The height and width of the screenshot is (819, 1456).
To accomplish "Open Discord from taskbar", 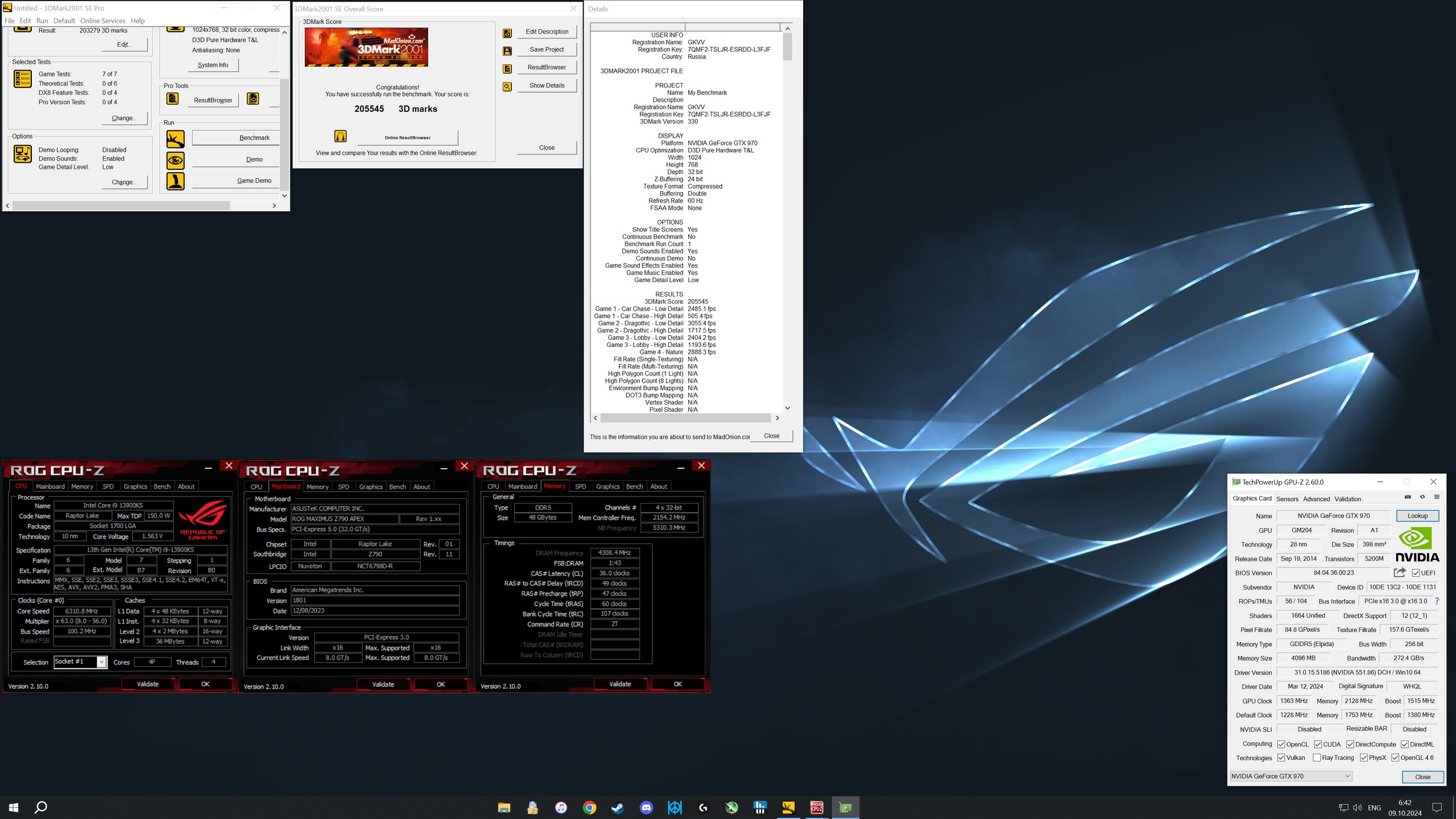I will click(x=646, y=808).
